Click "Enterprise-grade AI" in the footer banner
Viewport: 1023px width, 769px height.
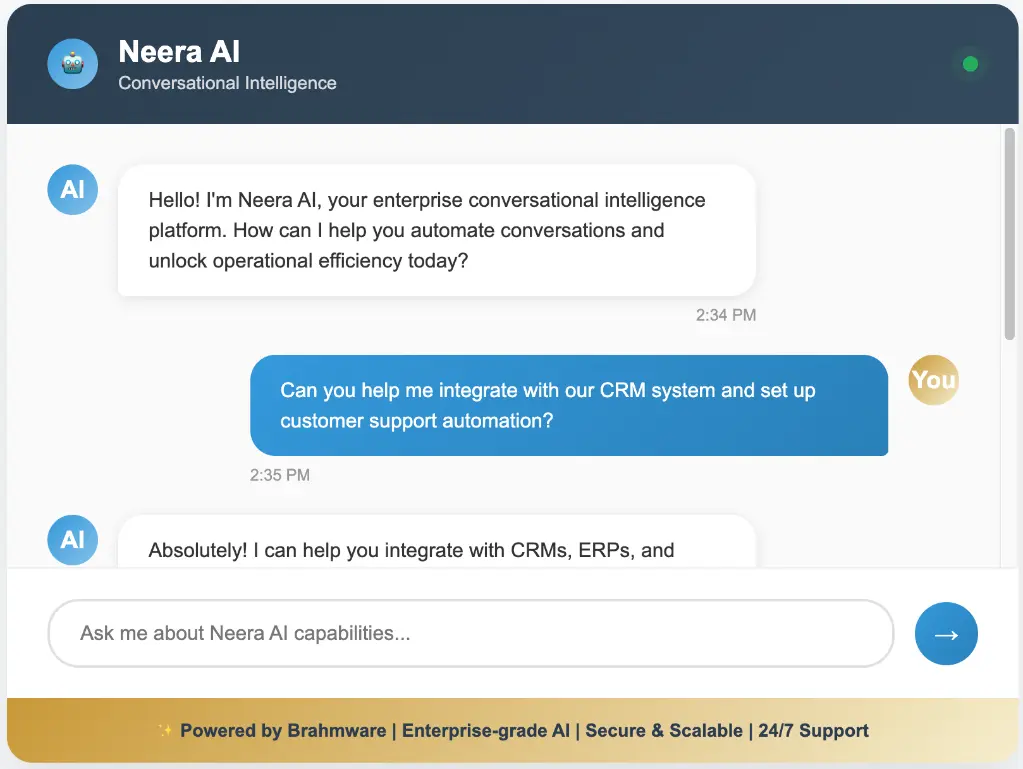point(486,731)
